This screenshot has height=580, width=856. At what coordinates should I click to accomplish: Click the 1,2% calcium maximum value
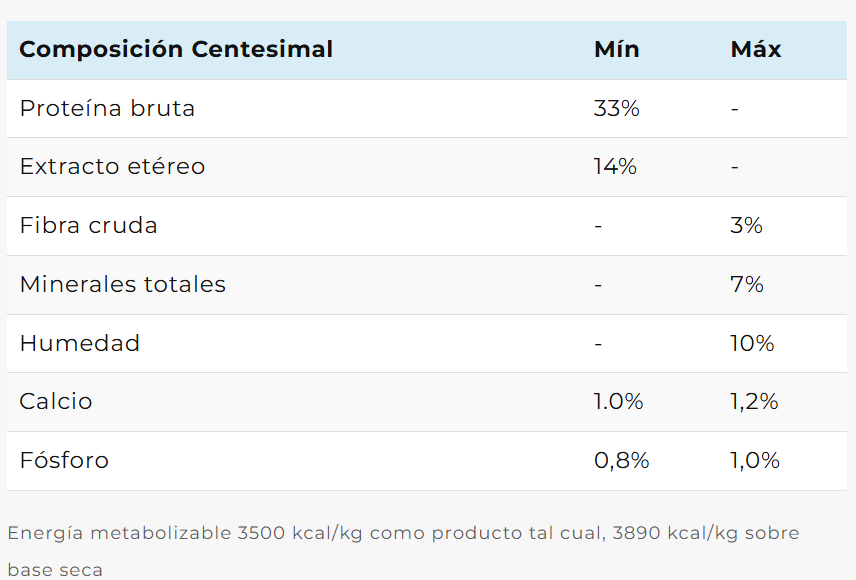[x=754, y=401]
